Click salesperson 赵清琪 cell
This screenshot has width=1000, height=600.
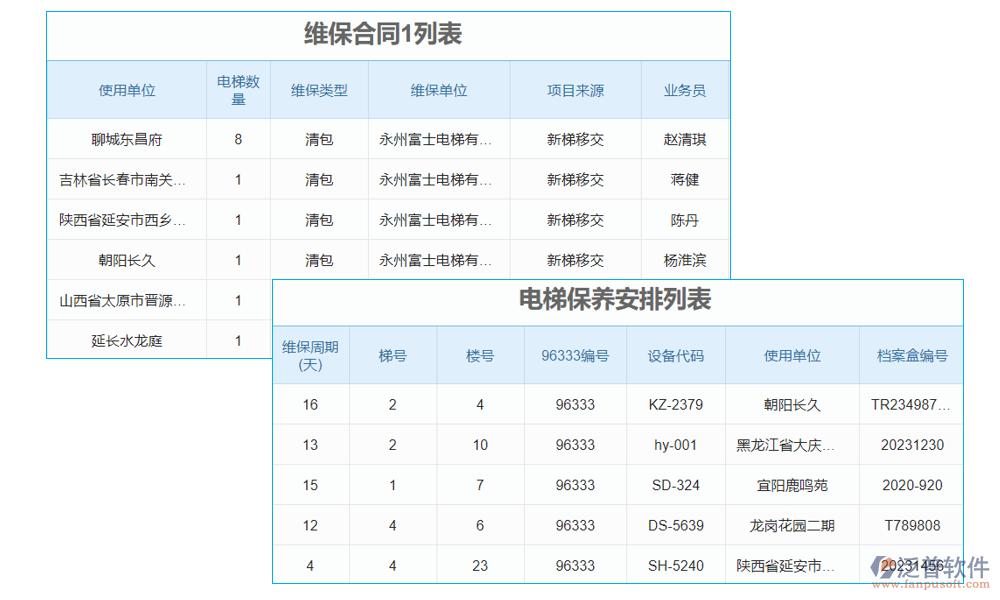685,139
